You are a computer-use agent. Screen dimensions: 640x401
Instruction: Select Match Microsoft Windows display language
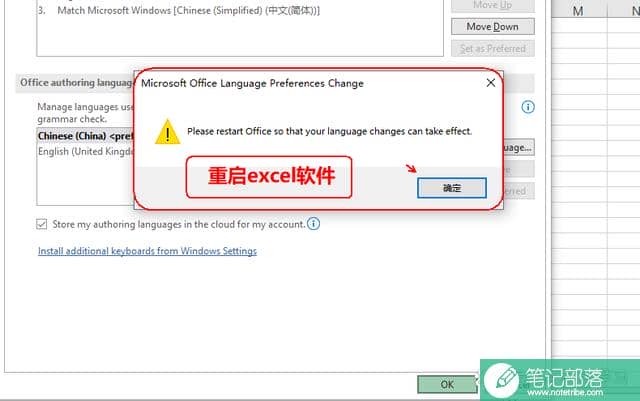pyautogui.click(x=189, y=11)
